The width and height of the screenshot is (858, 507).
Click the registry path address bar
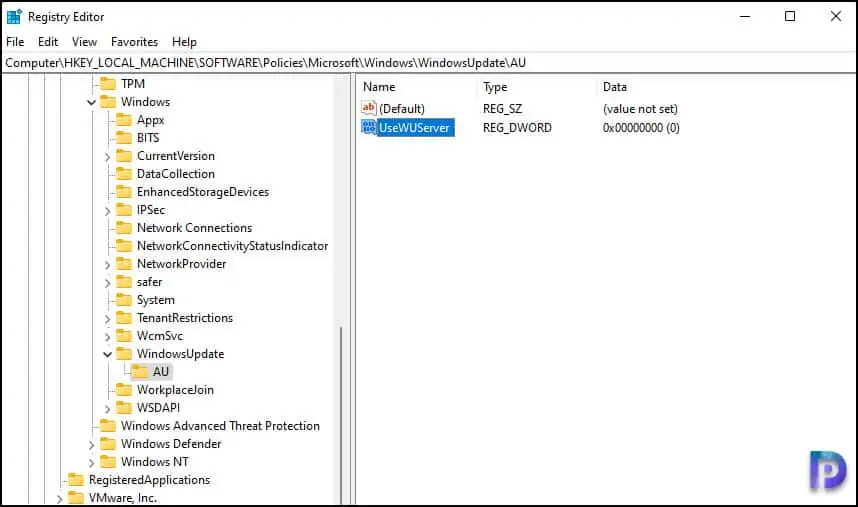pos(429,63)
